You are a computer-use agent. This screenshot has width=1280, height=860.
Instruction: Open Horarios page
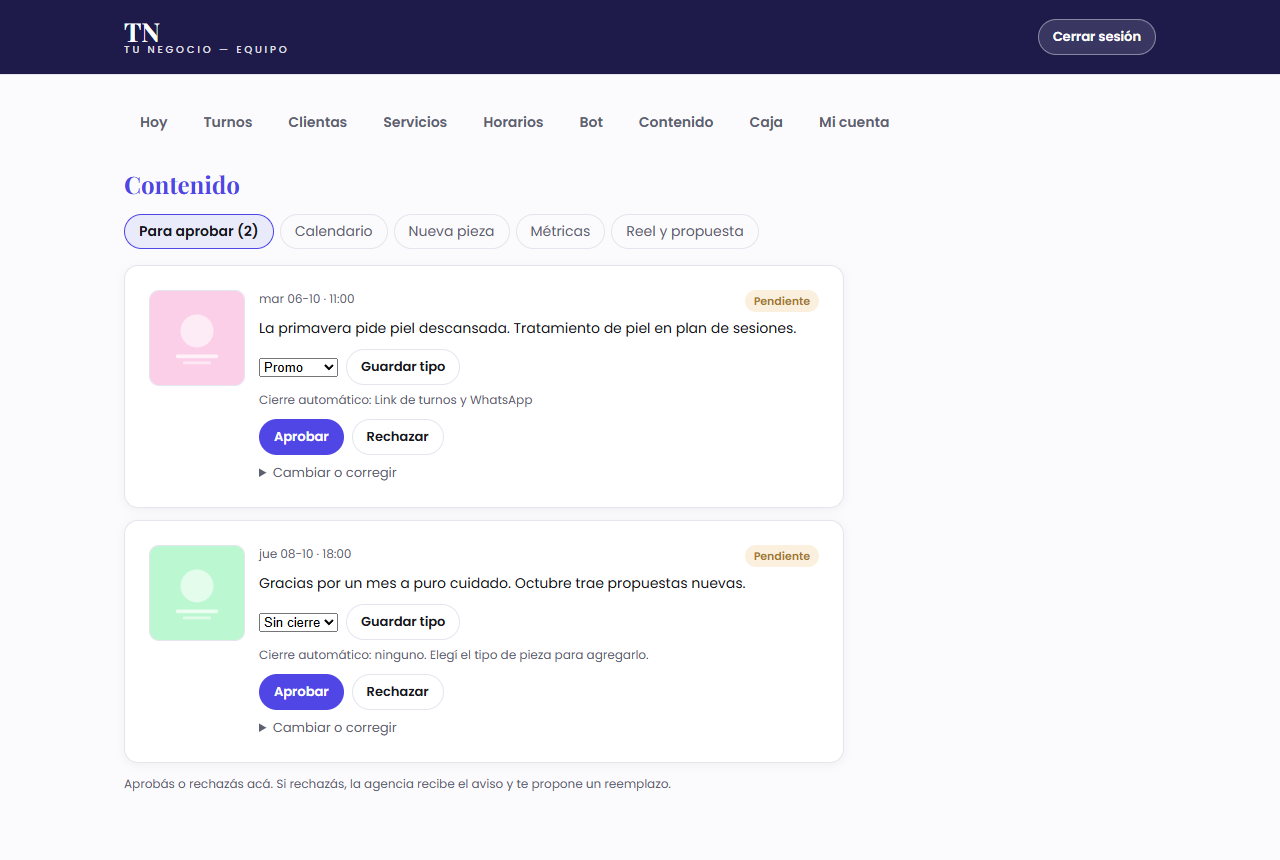coord(513,122)
